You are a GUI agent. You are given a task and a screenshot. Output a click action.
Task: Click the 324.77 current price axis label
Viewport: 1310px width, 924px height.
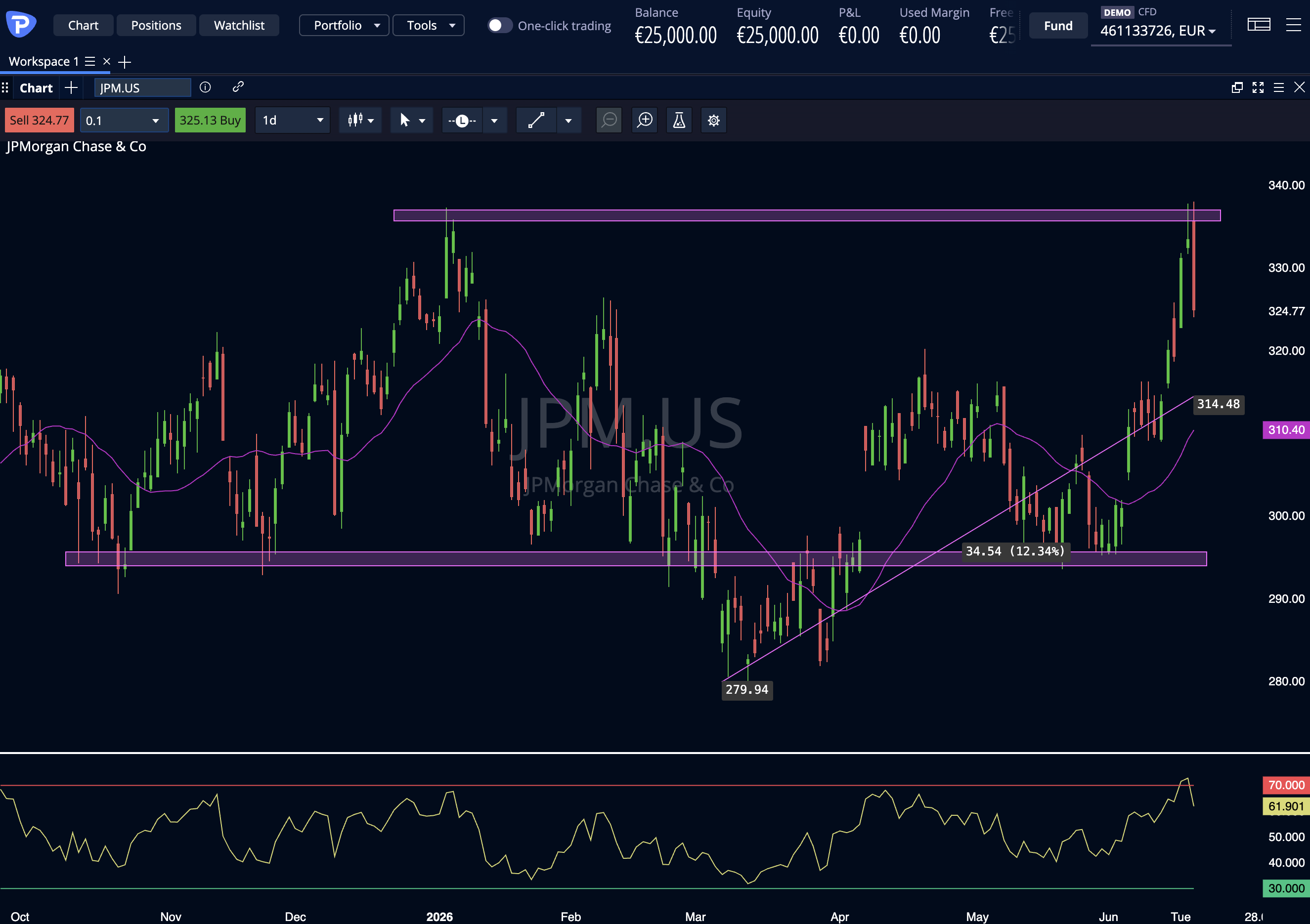click(x=1286, y=311)
